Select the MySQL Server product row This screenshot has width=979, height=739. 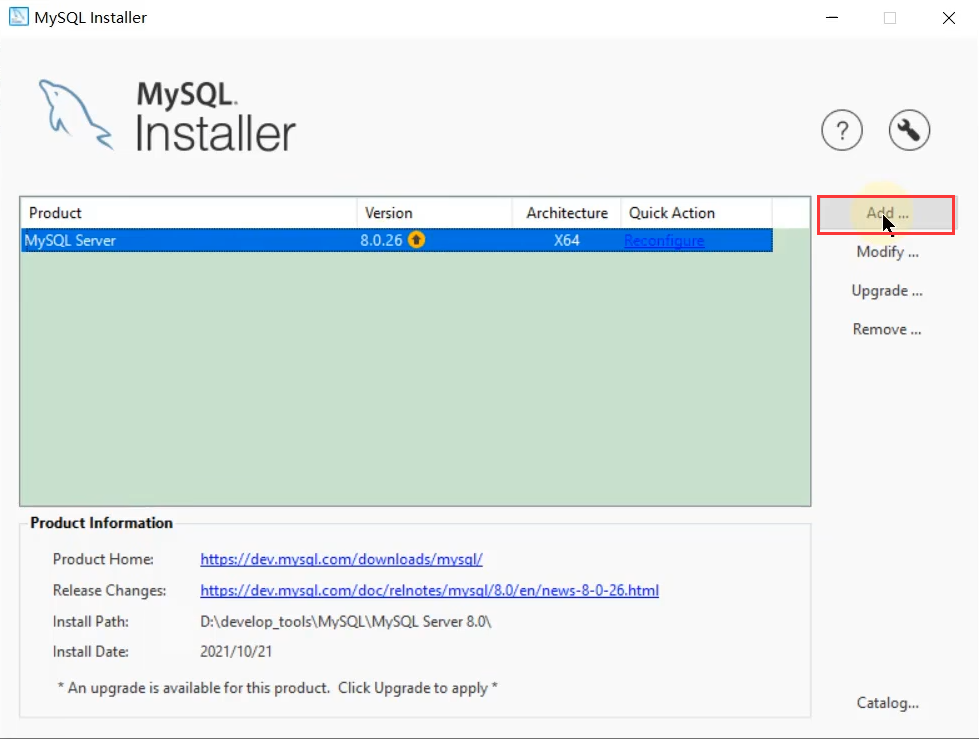click(397, 240)
